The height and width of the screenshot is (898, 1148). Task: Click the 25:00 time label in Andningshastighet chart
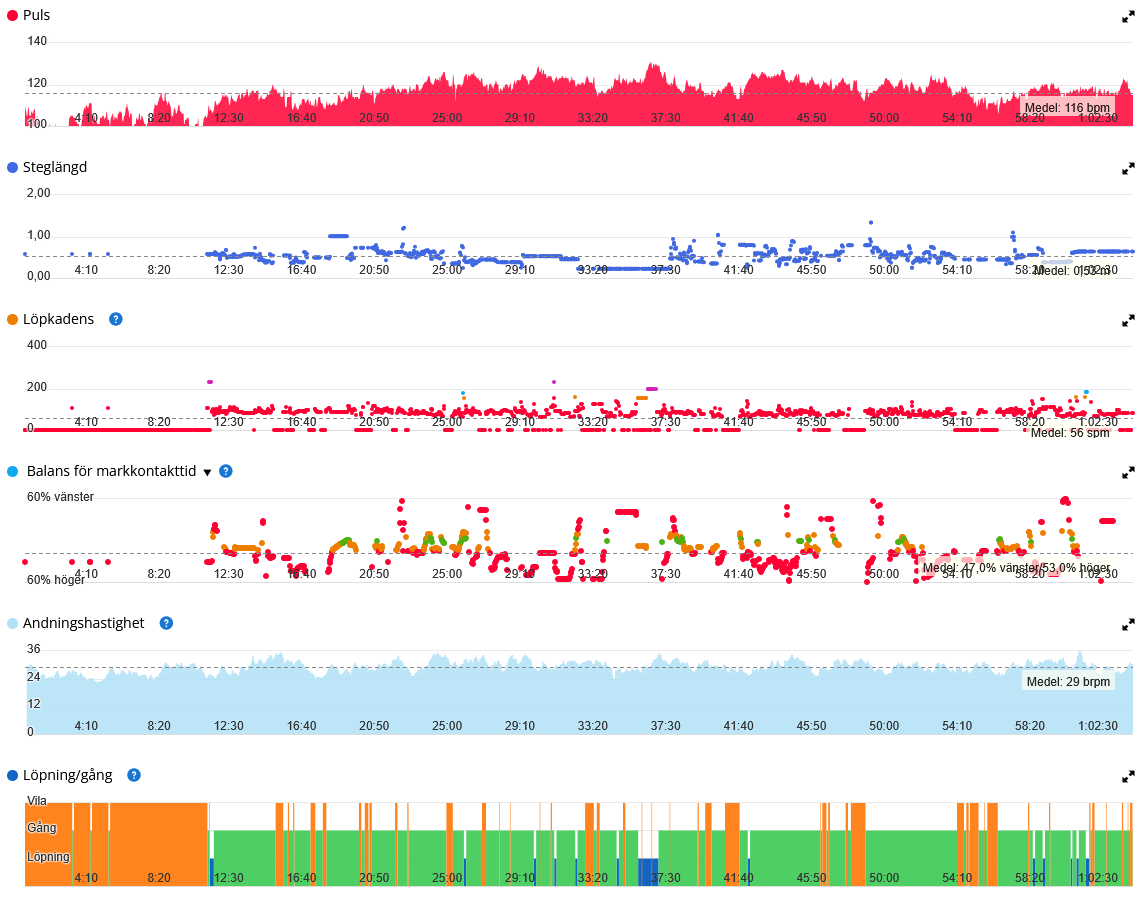447,726
